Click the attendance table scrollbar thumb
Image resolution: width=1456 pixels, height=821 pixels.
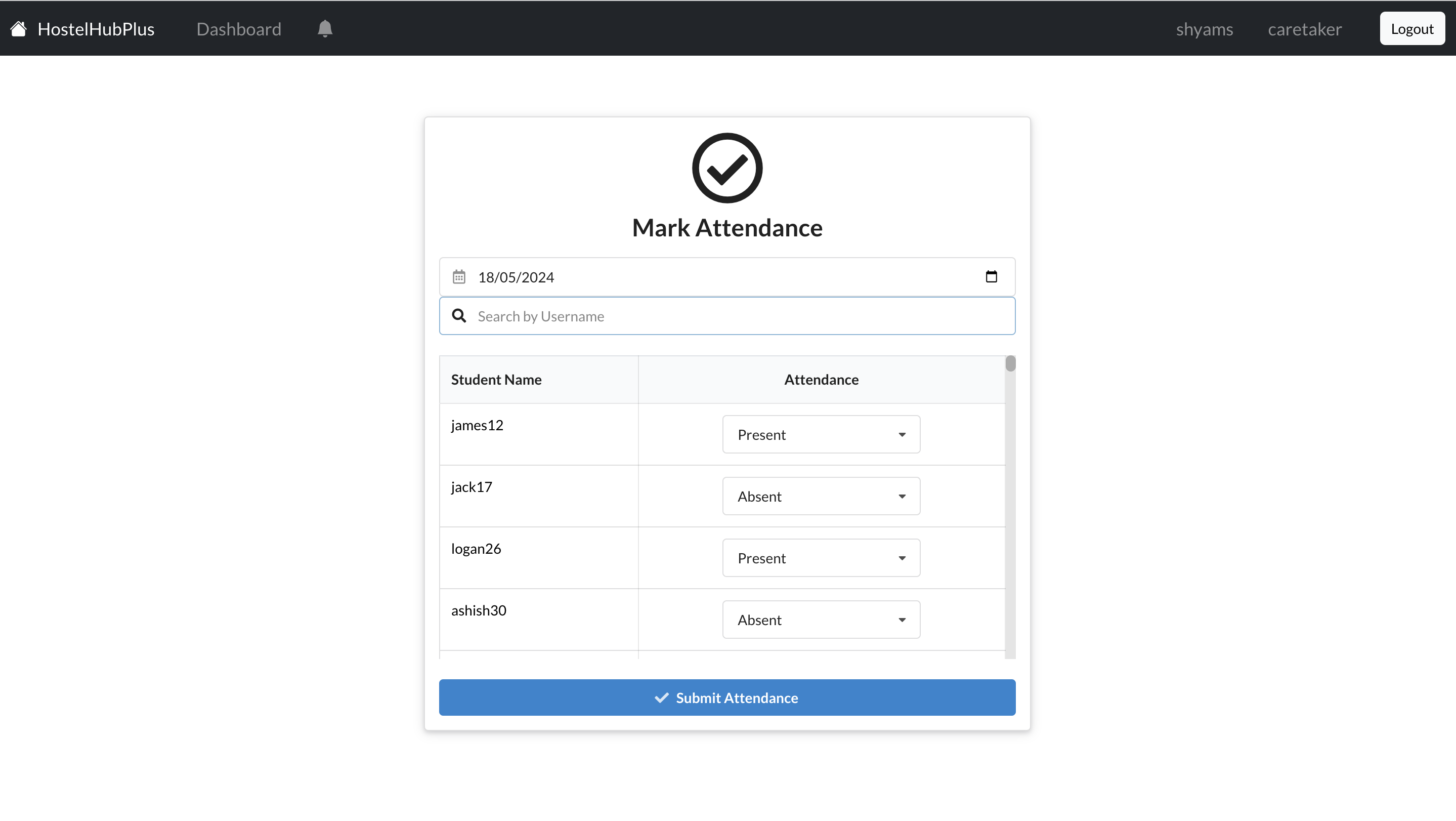[1010, 363]
